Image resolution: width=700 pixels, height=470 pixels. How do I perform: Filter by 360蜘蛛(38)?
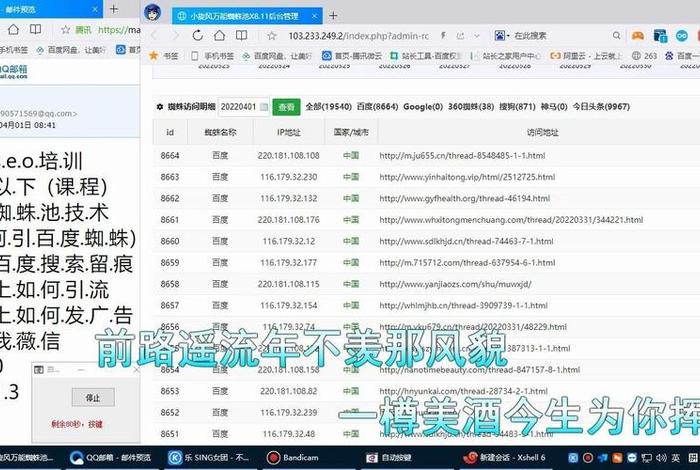(471, 107)
